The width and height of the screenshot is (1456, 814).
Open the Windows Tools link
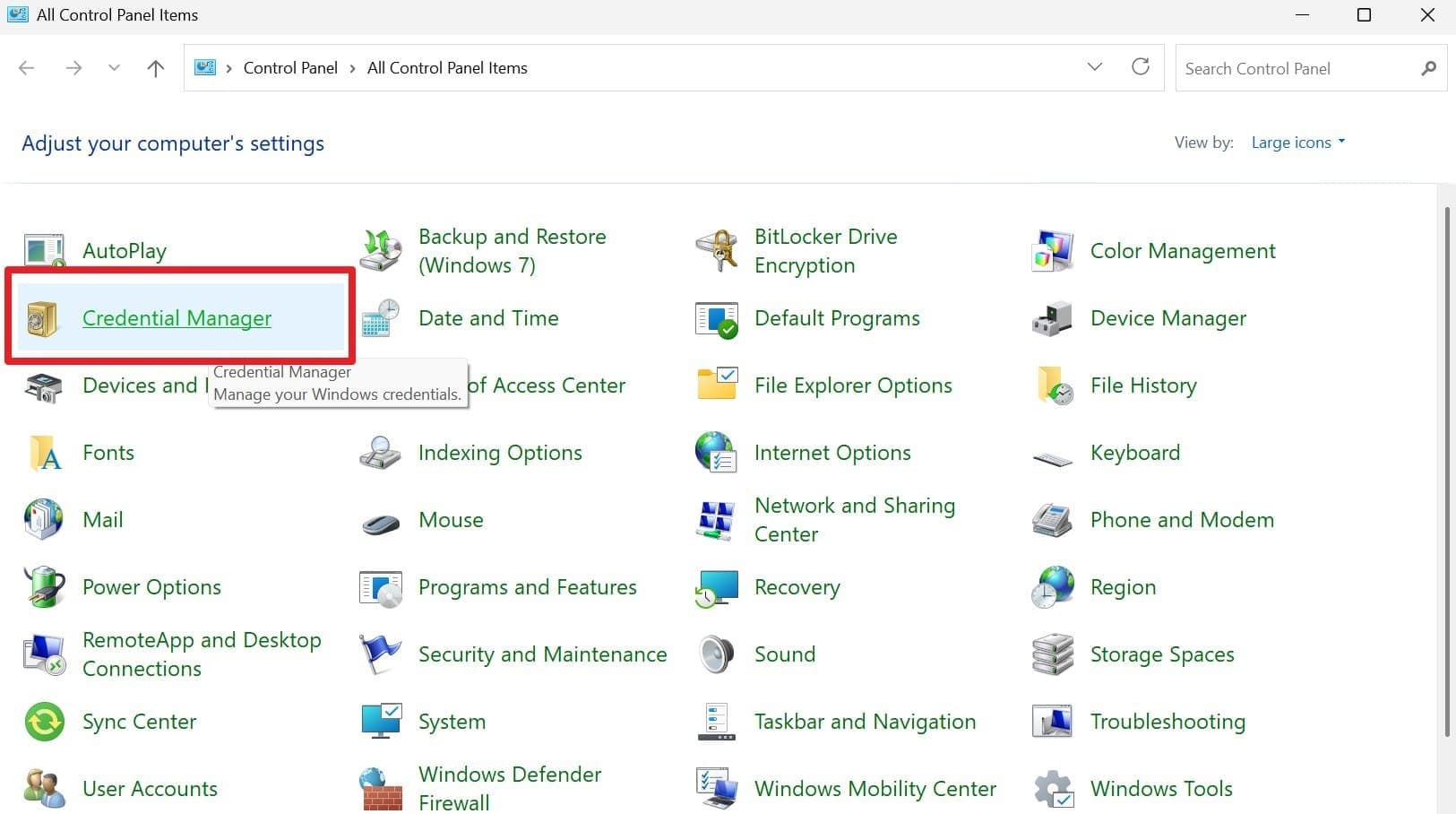click(1161, 789)
